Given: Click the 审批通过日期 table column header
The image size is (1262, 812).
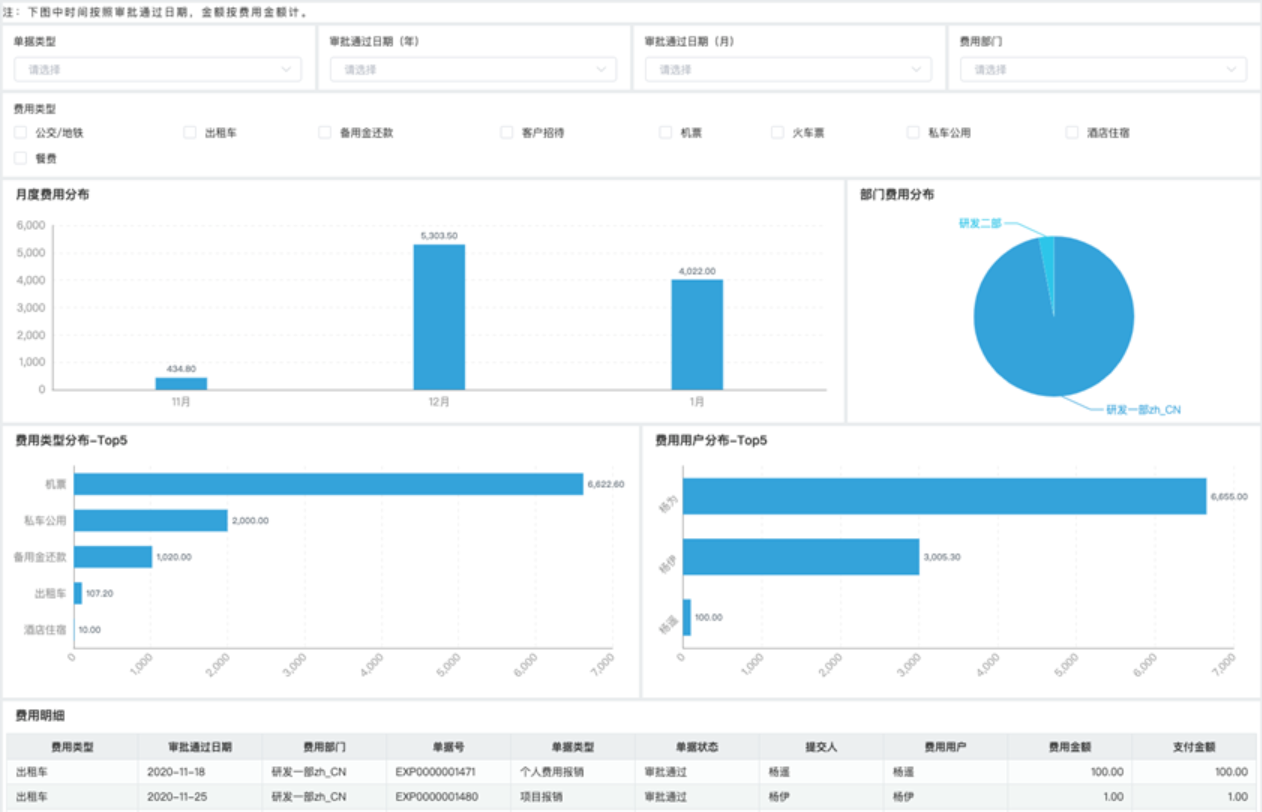Looking at the screenshot, I should (200, 746).
